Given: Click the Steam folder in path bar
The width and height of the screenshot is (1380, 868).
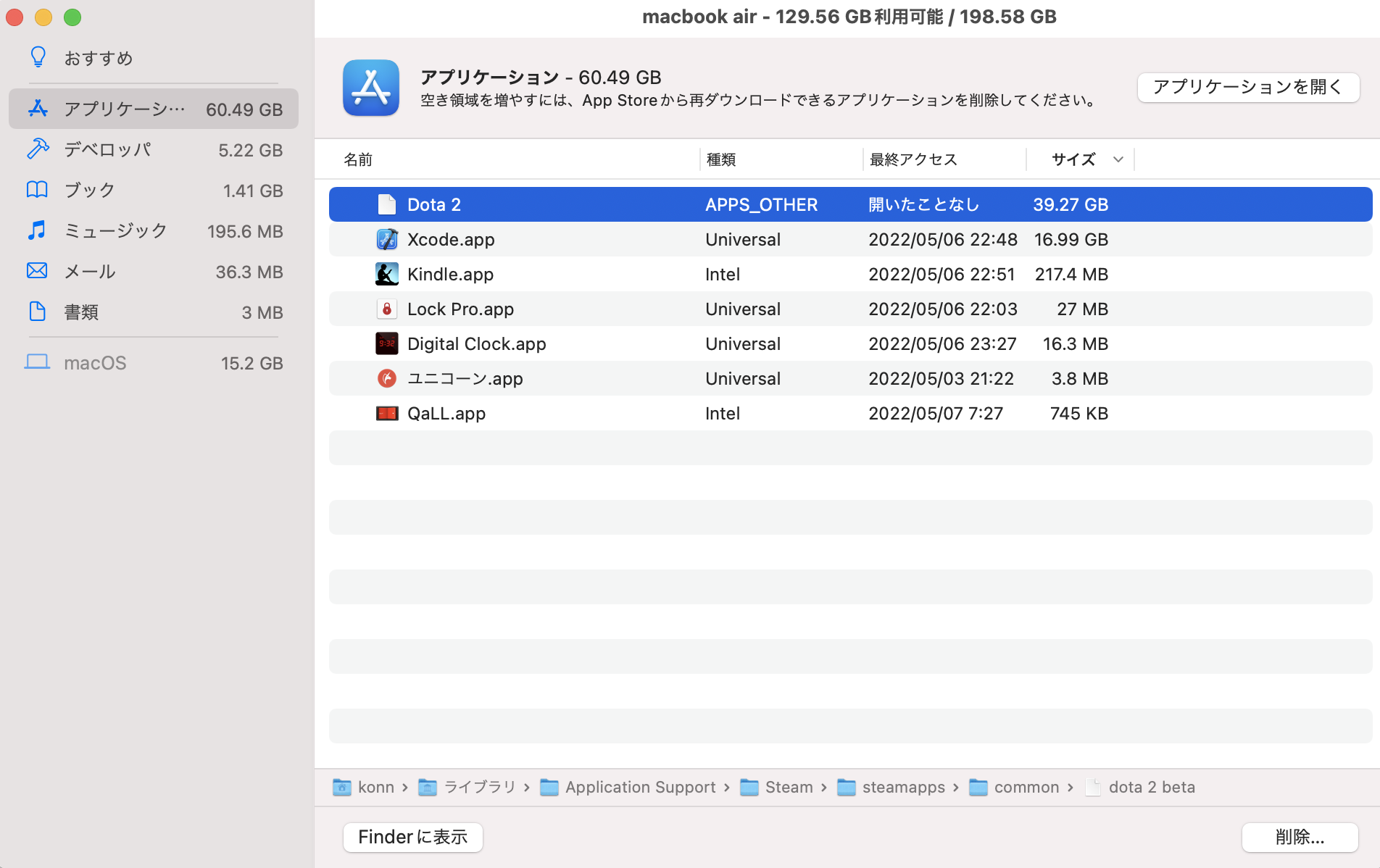Looking at the screenshot, I should [x=788, y=788].
